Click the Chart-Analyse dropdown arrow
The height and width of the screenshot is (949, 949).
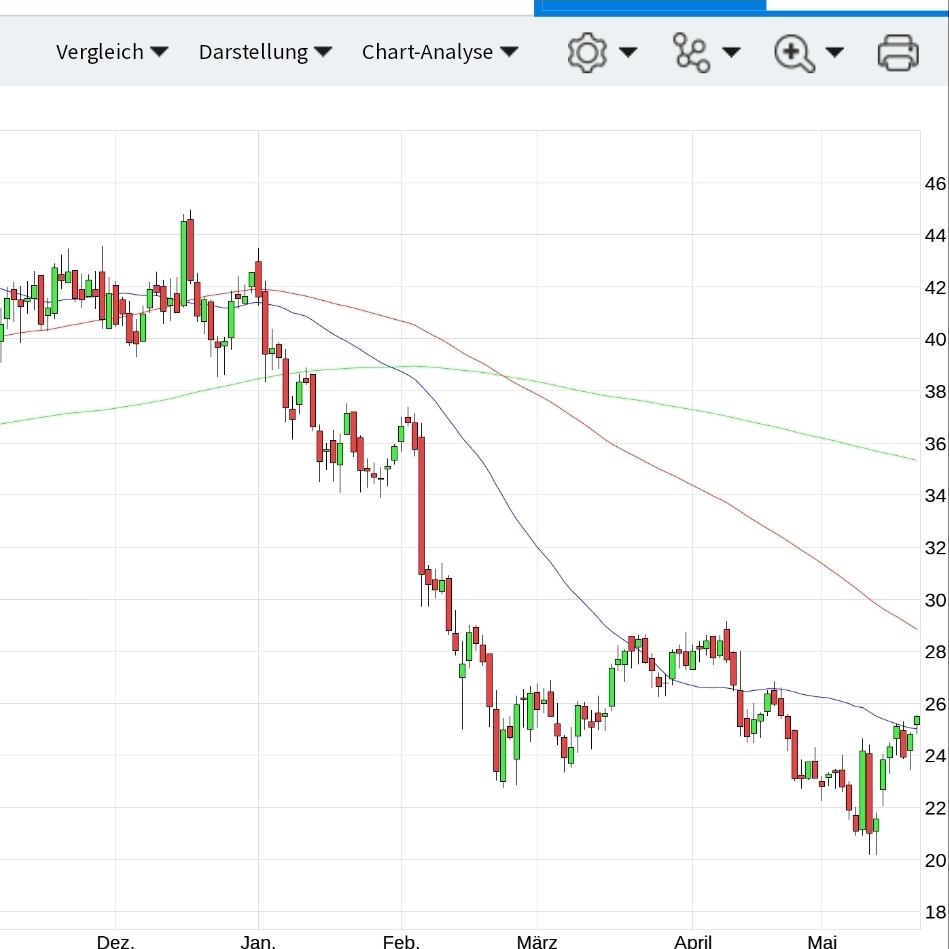tap(510, 52)
